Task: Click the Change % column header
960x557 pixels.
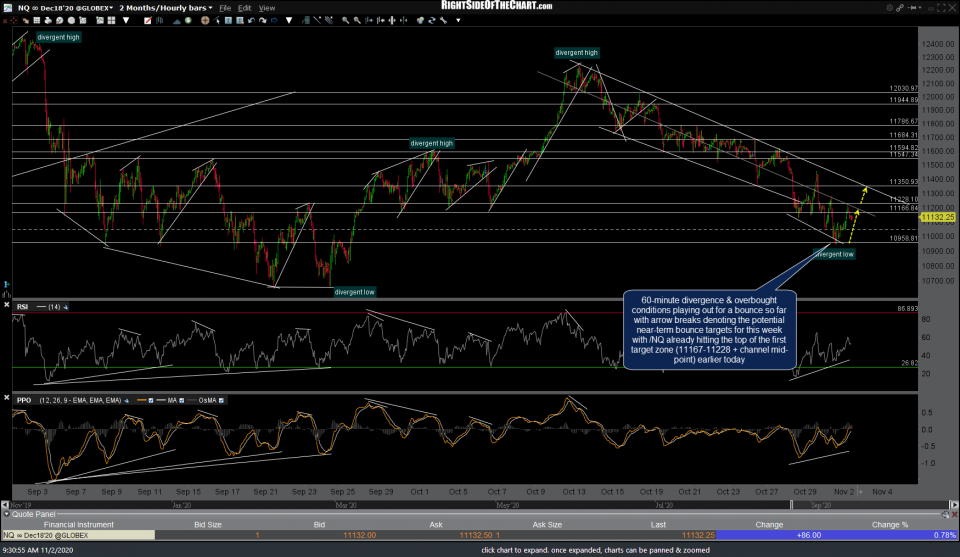Action: point(890,525)
